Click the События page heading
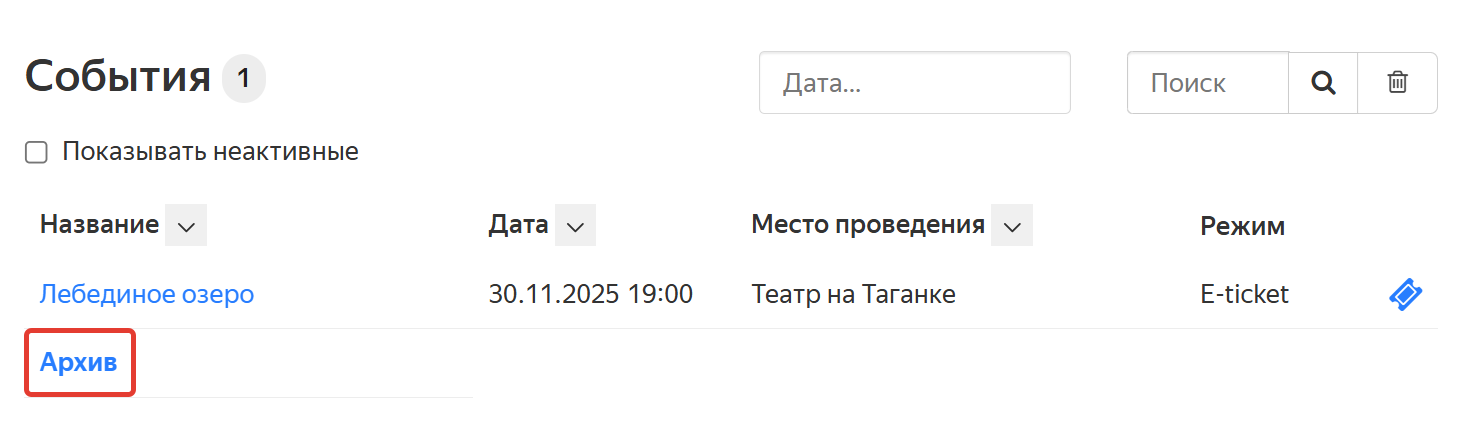Image resolution: width=1465 pixels, height=423 pixels. pyautogui.click(x=118, y=77)
